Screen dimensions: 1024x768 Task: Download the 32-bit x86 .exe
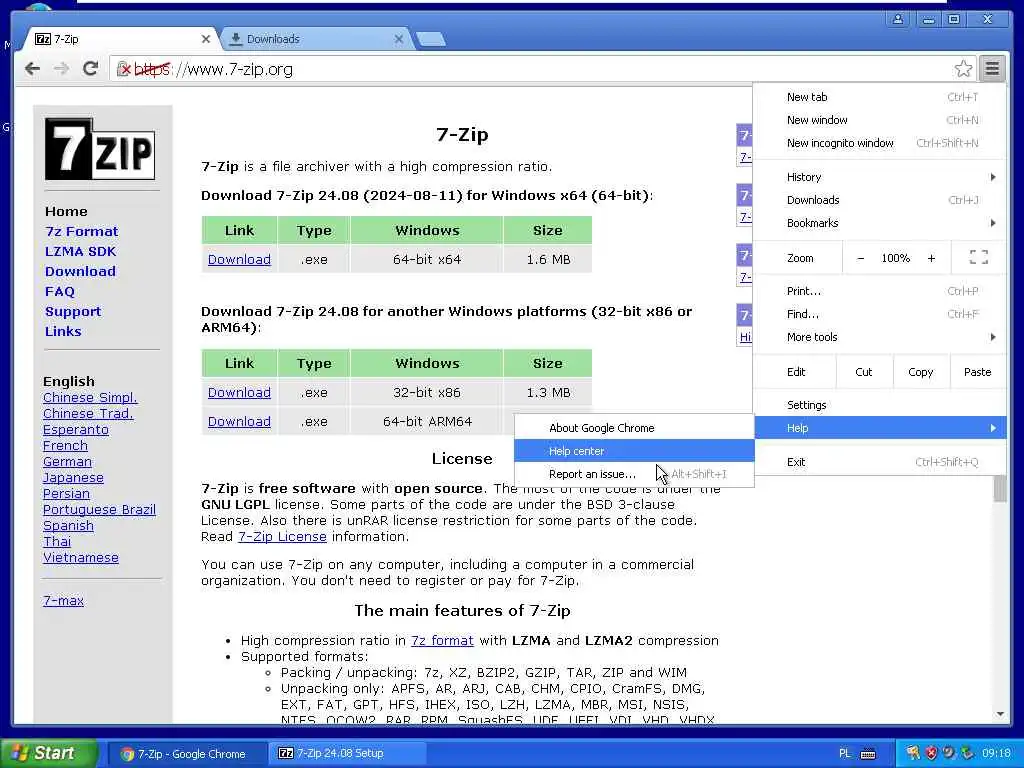tap(239, 392)
